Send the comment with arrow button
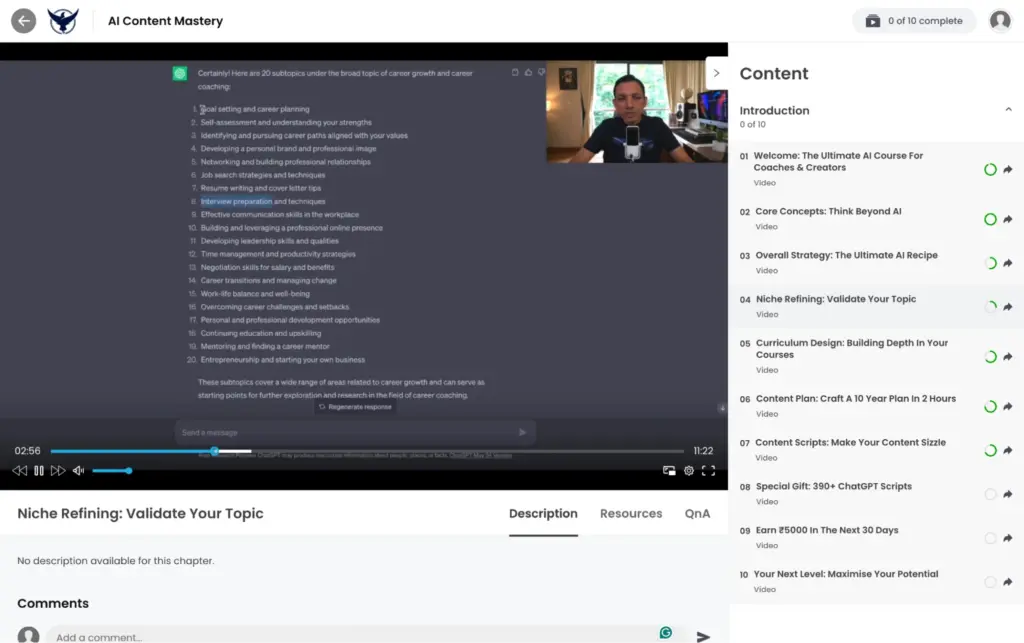 click(x=703, y=636)
